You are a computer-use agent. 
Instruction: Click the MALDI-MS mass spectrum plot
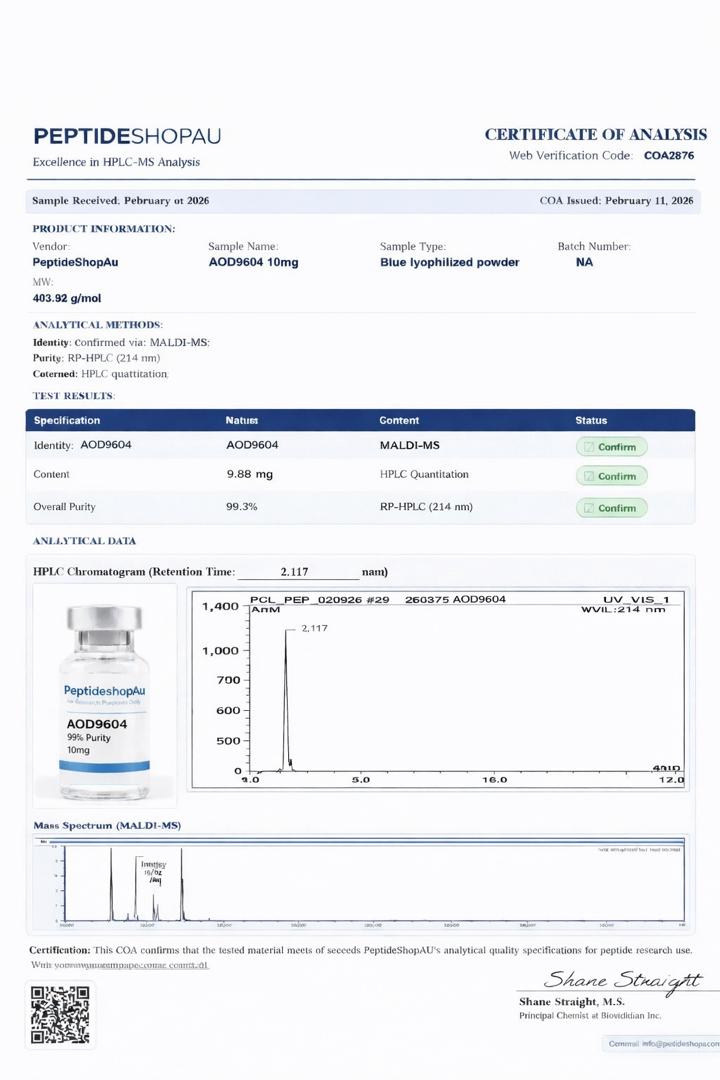(x=361, y=882)
